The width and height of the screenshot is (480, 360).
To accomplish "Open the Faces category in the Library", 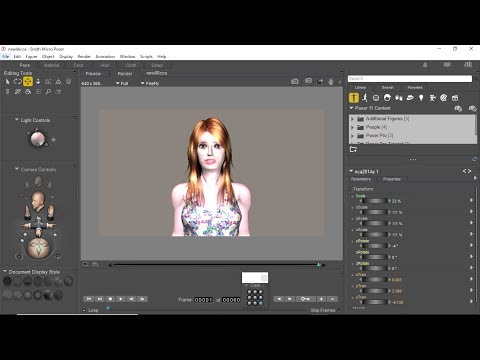I will (376, 98).
